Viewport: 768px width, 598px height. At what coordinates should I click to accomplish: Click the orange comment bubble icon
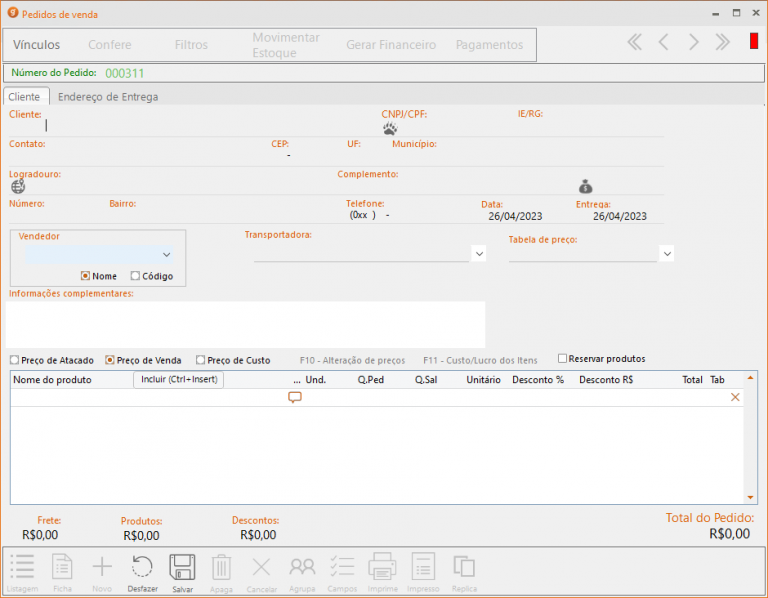[295, 397]
